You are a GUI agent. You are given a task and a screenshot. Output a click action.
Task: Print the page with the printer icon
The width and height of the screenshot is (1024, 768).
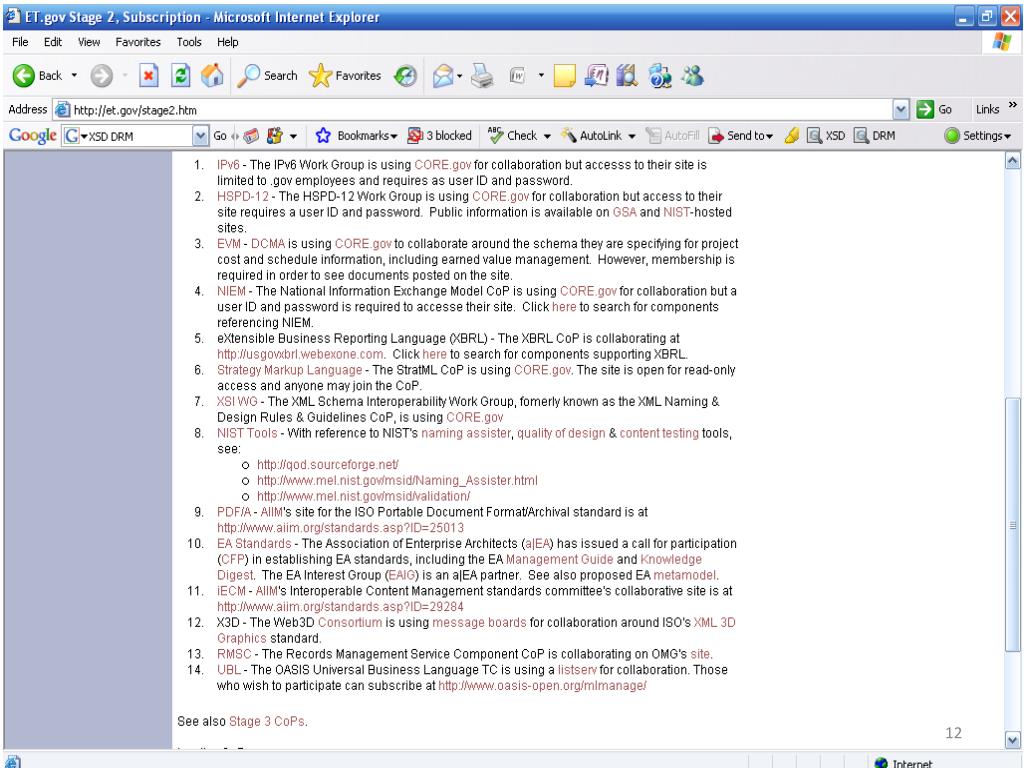(x=483, y=76)
